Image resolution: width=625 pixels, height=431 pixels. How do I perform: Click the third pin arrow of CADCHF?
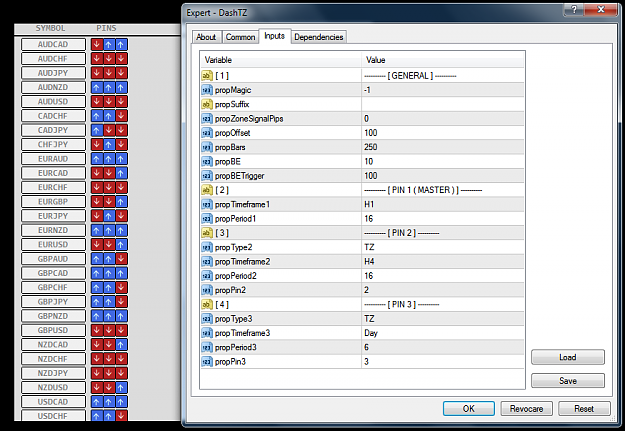(122, 116)
